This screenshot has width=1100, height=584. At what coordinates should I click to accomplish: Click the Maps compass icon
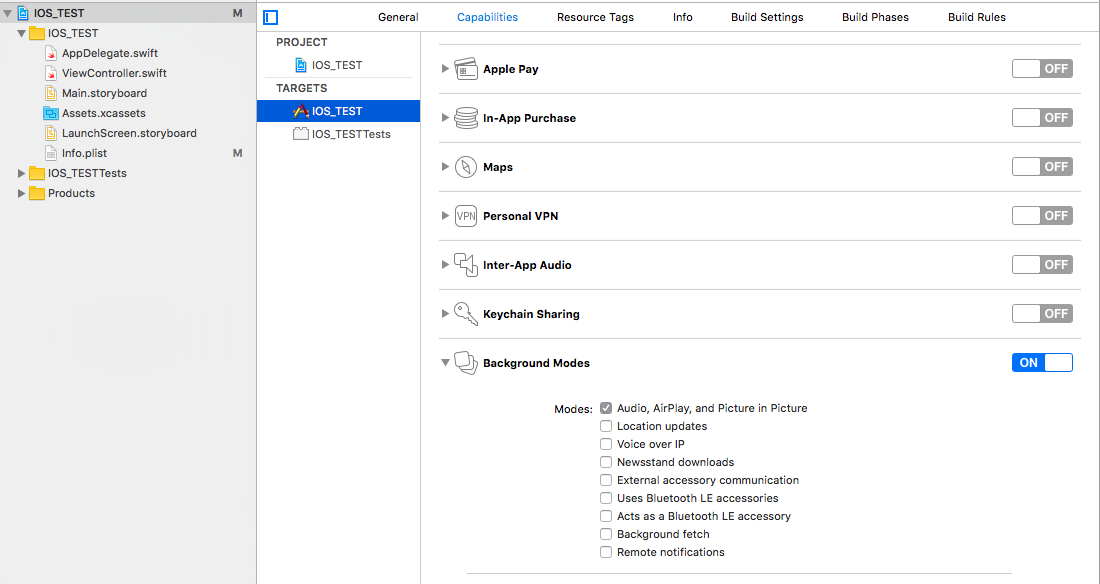click(x=466, y=167)
